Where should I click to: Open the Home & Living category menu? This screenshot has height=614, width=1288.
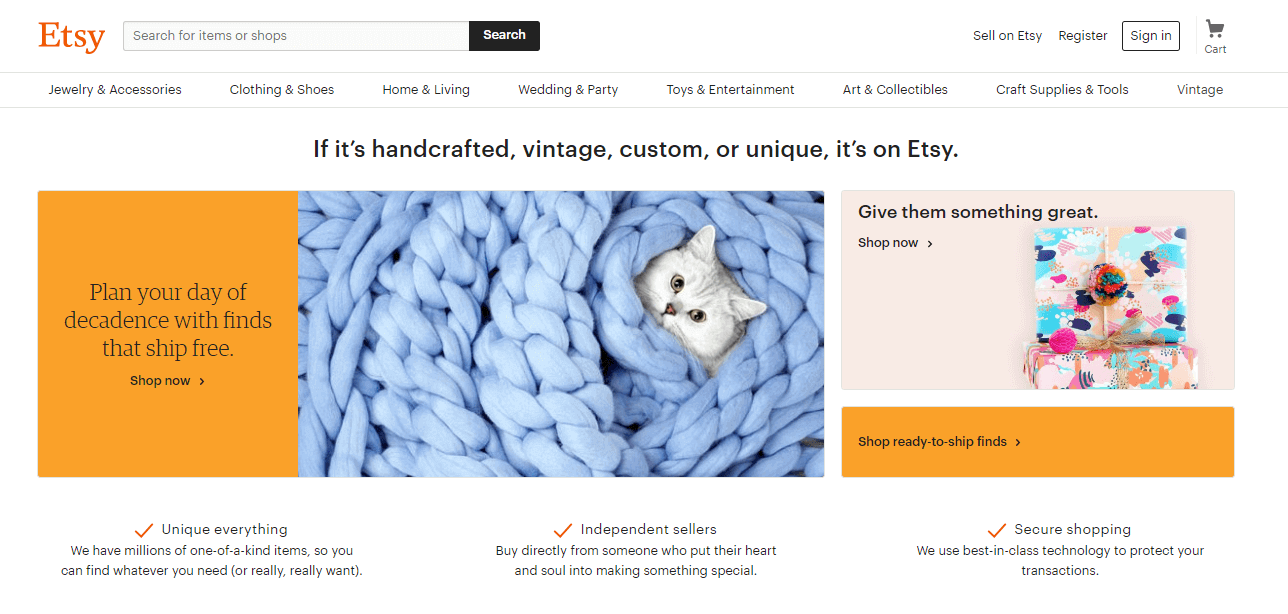click(426, 90)
